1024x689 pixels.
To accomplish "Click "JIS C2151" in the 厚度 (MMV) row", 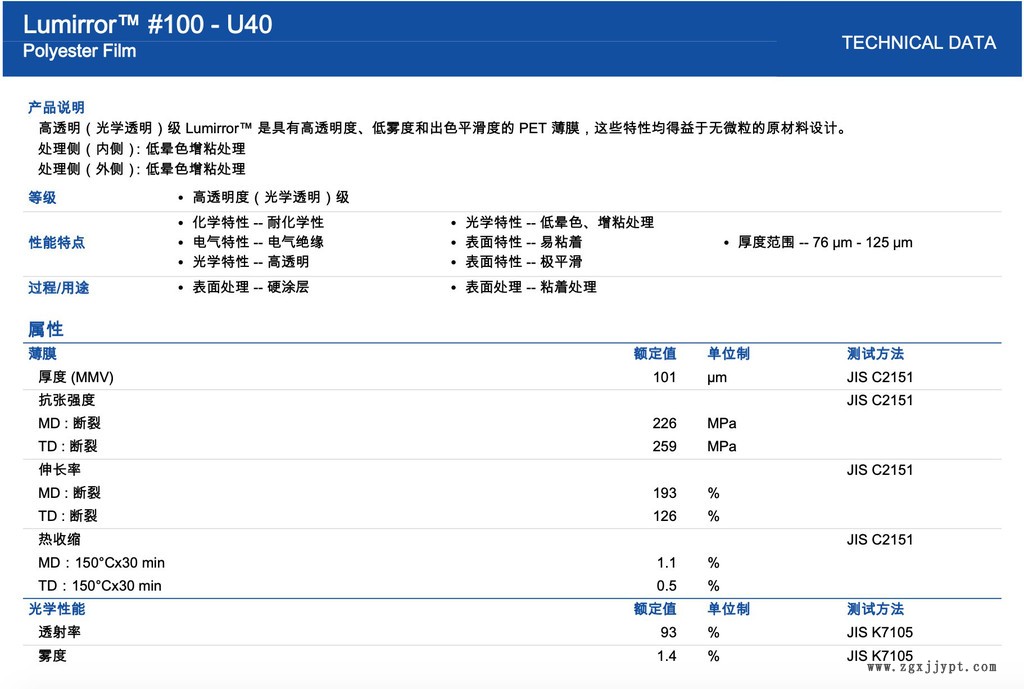I will 880,377.
